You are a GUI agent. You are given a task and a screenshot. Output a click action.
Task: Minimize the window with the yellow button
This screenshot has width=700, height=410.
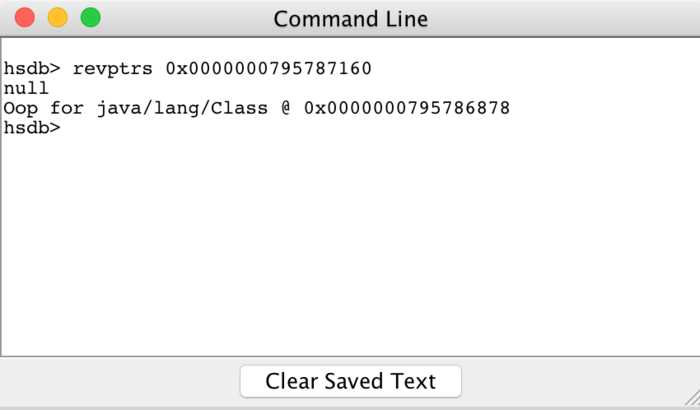pyautogui.click(x=58, y=18)
